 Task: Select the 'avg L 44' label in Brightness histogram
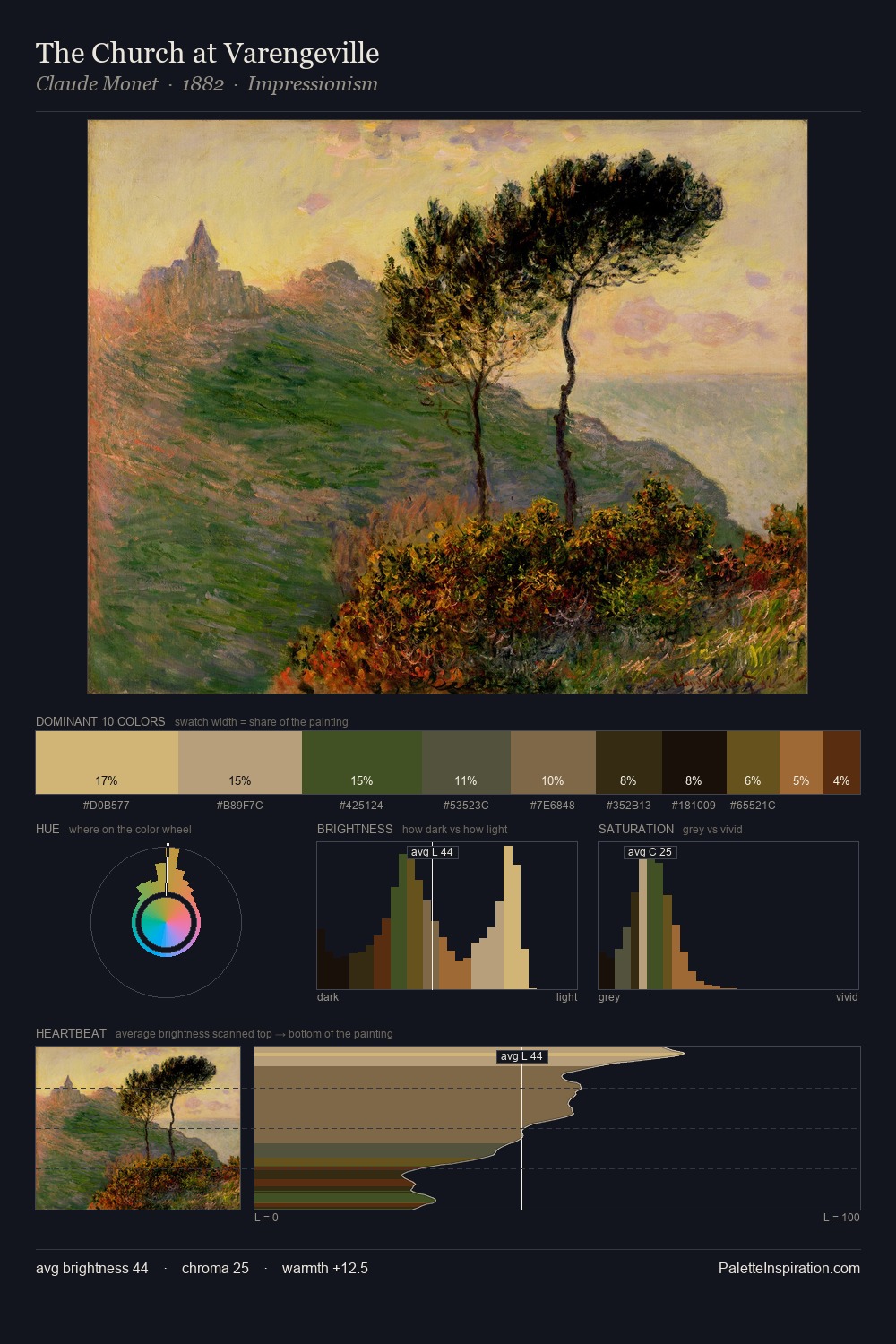tap(433, 852)
